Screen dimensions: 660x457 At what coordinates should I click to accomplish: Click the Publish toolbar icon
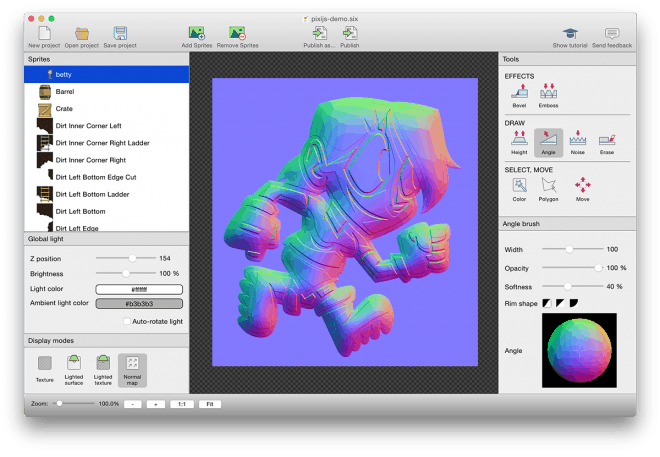(x=350, y=34)
